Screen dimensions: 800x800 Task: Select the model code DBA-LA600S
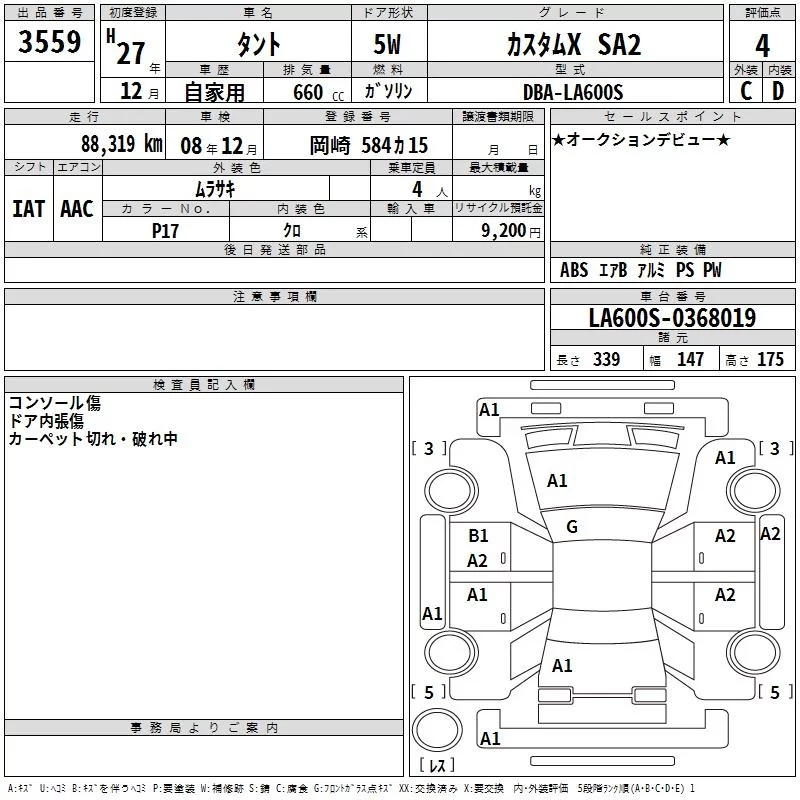click(x=573, y=92)
